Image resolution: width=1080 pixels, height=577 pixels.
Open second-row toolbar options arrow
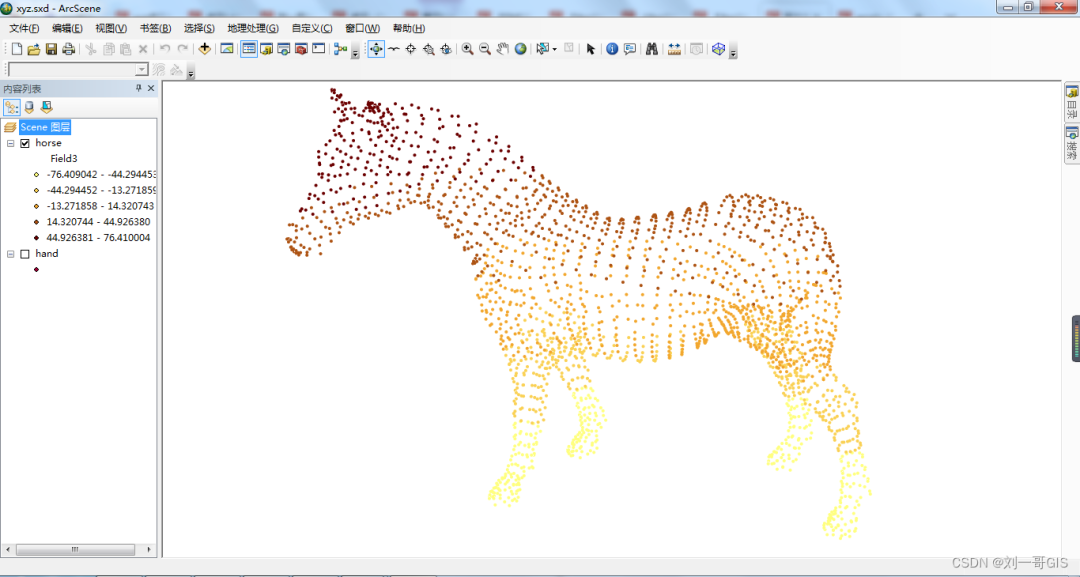point(191,72)
